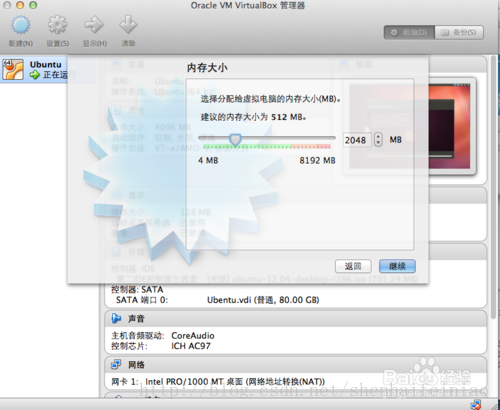This screenshot has width=500, height=410.
Task: Click the ICH AC97 controller value
Action: (191, 346)
